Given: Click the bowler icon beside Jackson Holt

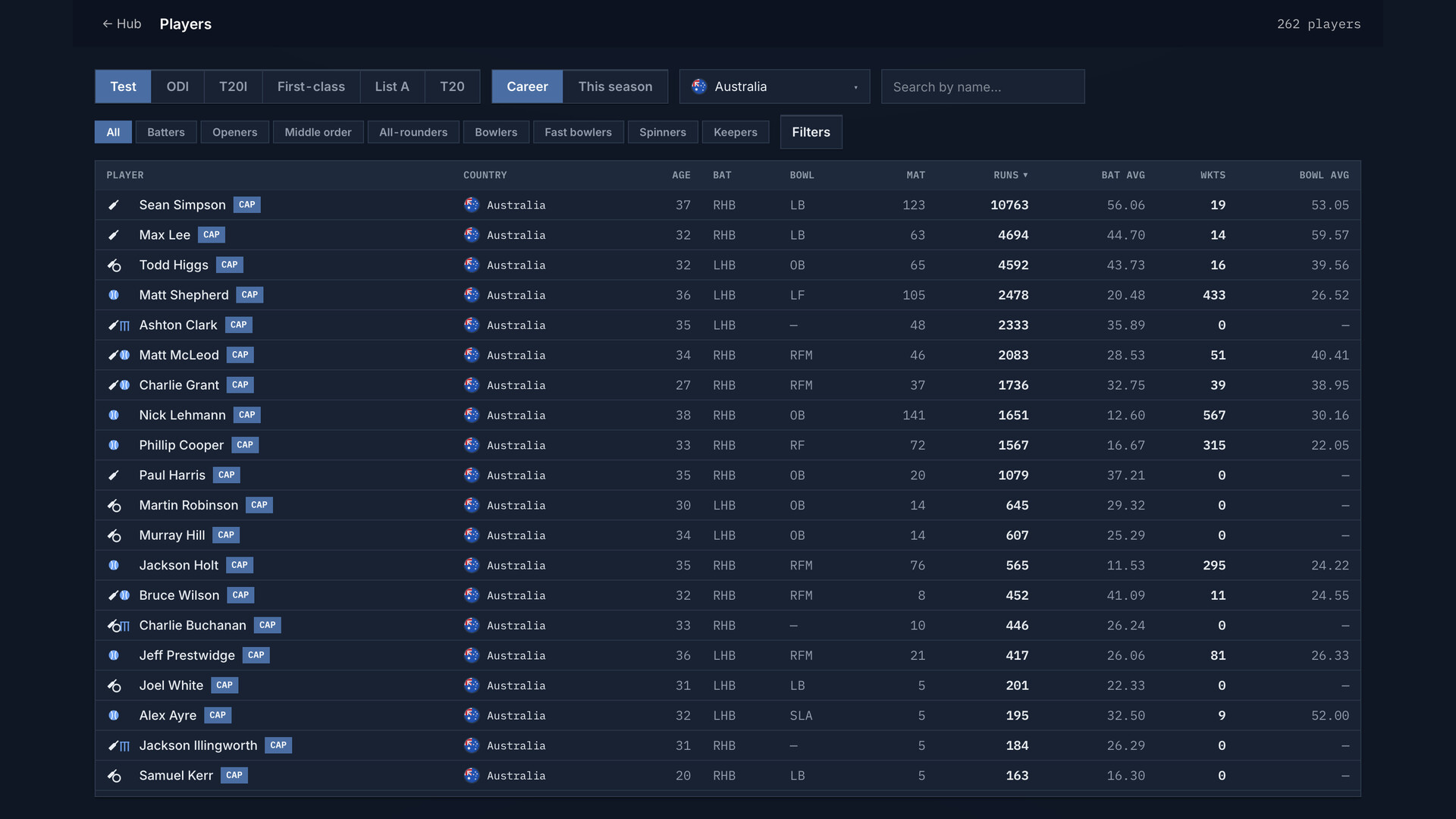Looking at the screenshot, I should tap(114, 566).
